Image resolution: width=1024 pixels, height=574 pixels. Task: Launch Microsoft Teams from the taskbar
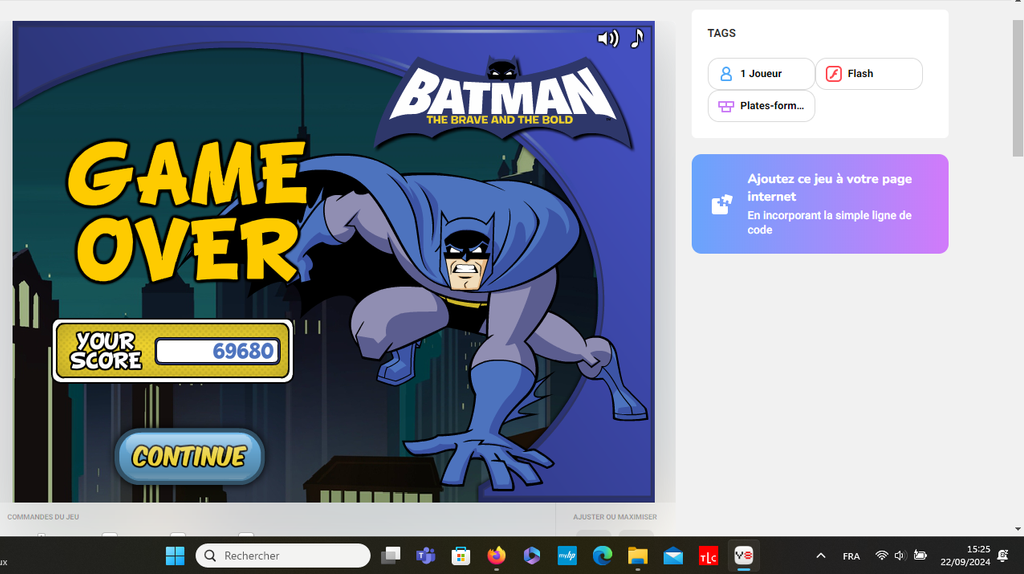click(426, 555)
